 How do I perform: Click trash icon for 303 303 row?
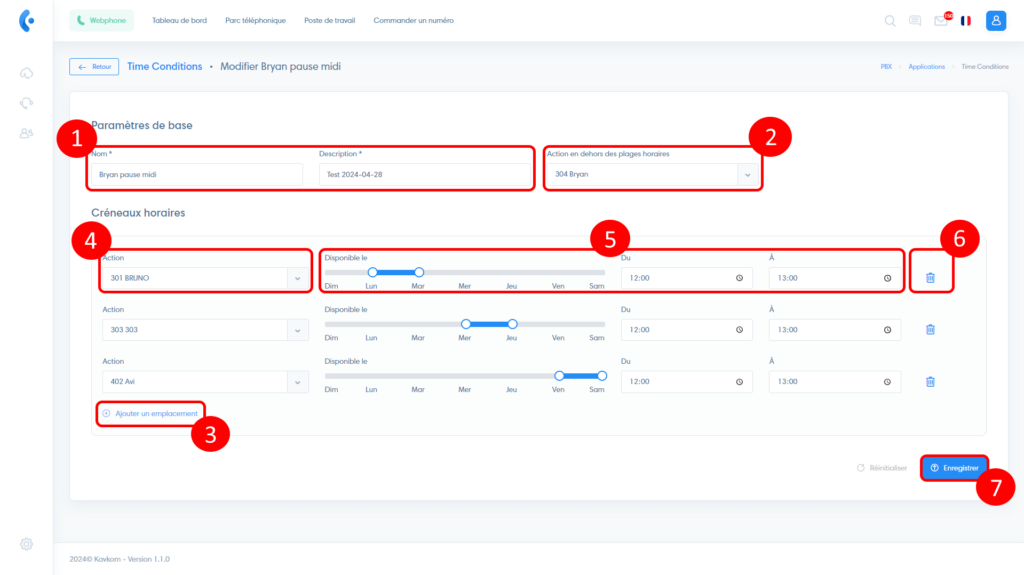click(930, 329)
